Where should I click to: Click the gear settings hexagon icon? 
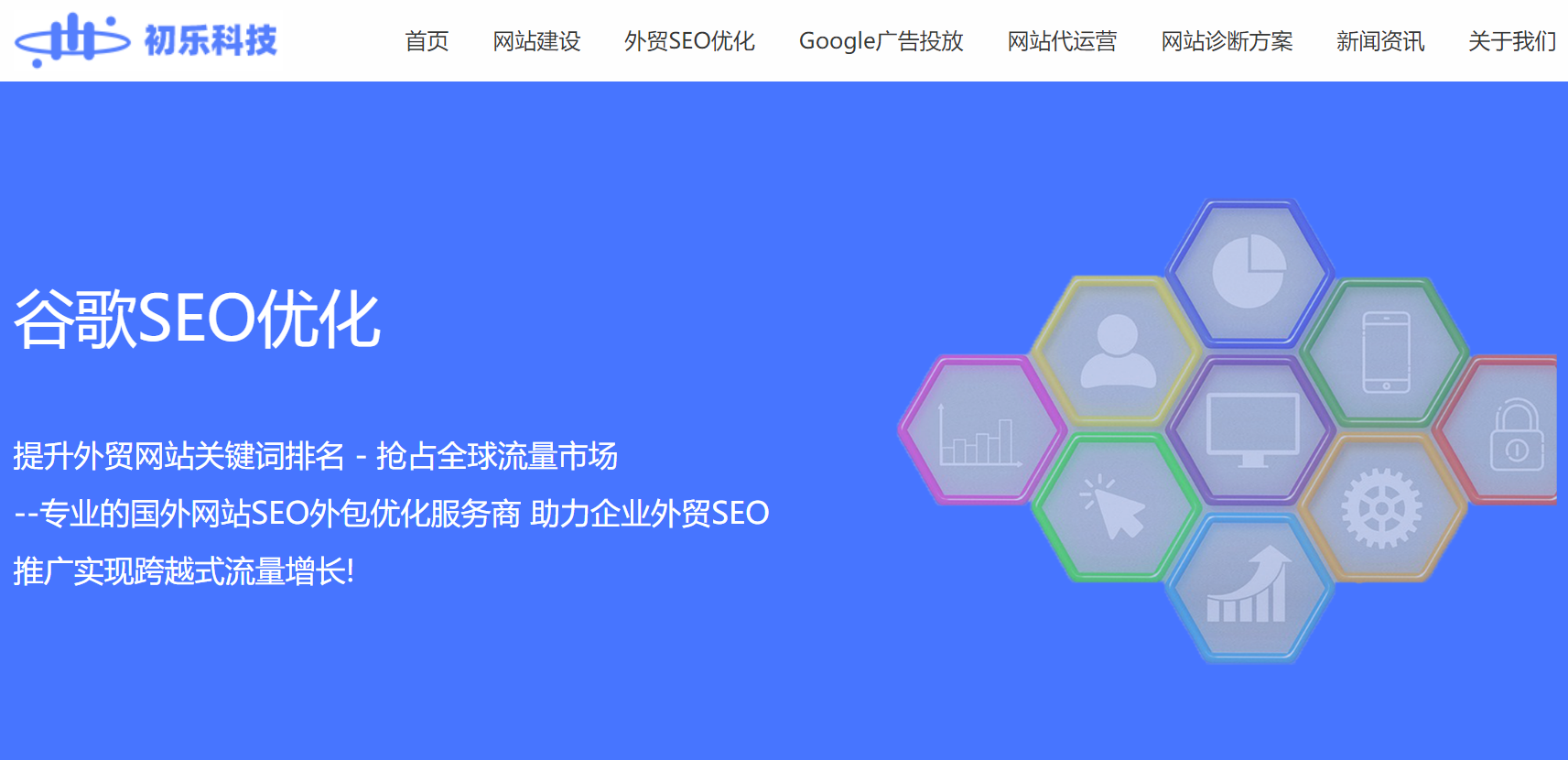coord(1383,506)
